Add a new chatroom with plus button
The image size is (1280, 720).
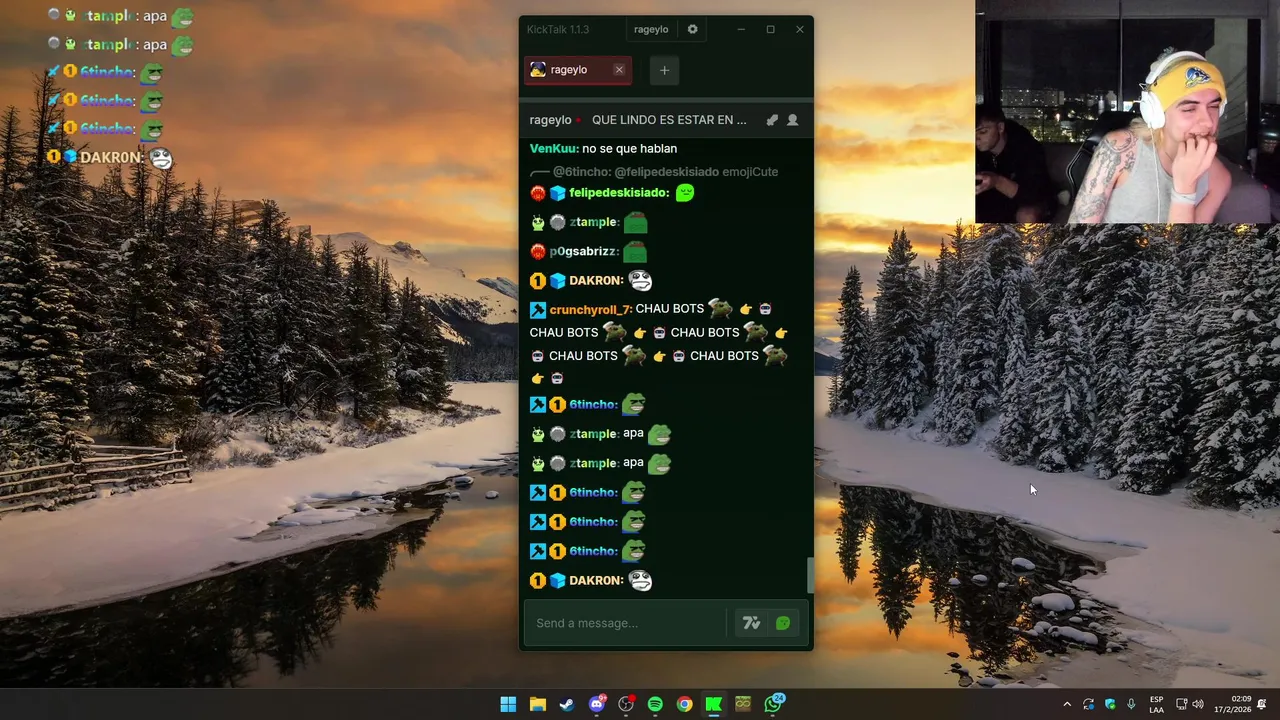(x=664, y=70)
